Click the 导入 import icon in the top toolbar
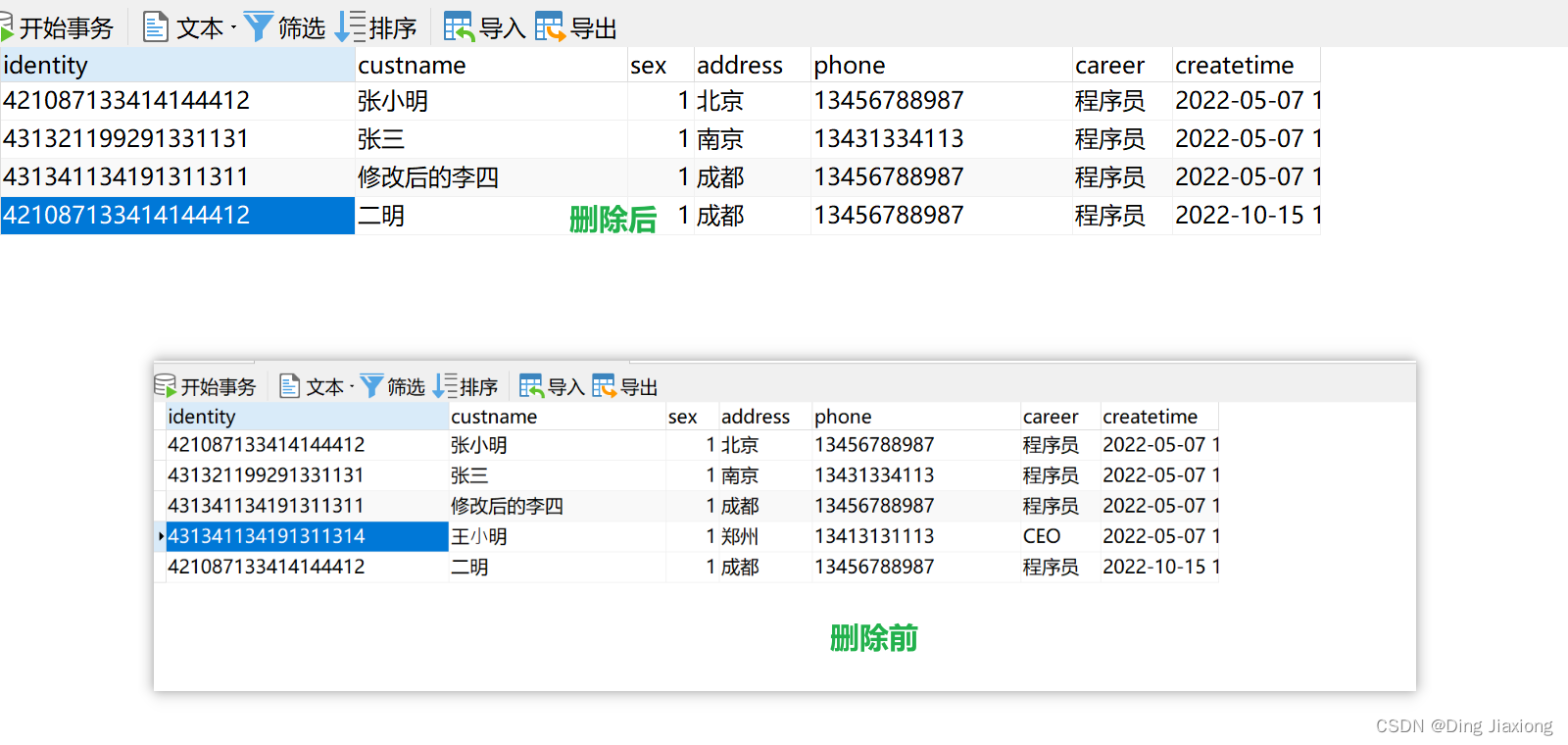Viewport: 1568px width, 745px height. pos(459,26)
